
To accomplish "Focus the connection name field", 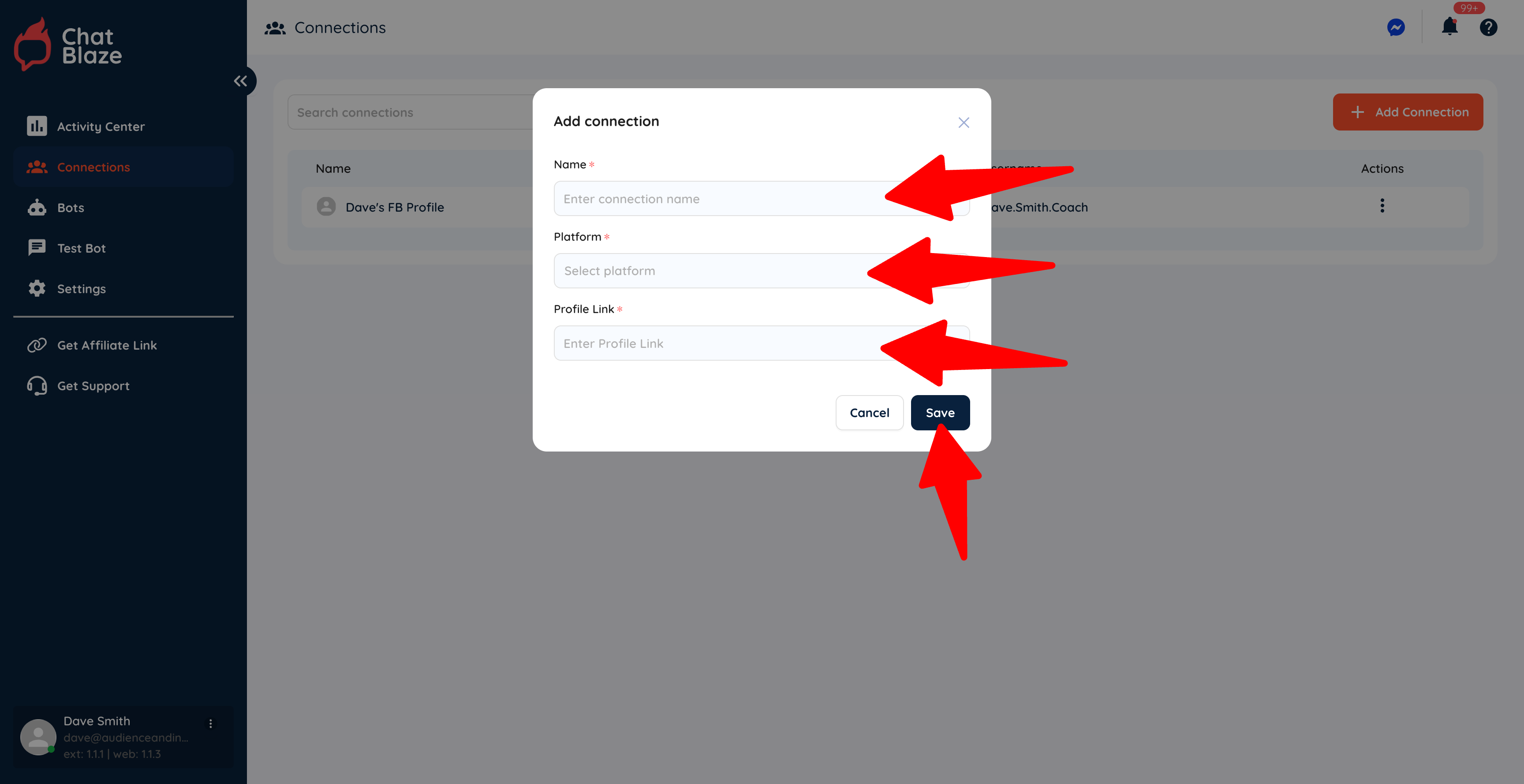I will 762,198.
